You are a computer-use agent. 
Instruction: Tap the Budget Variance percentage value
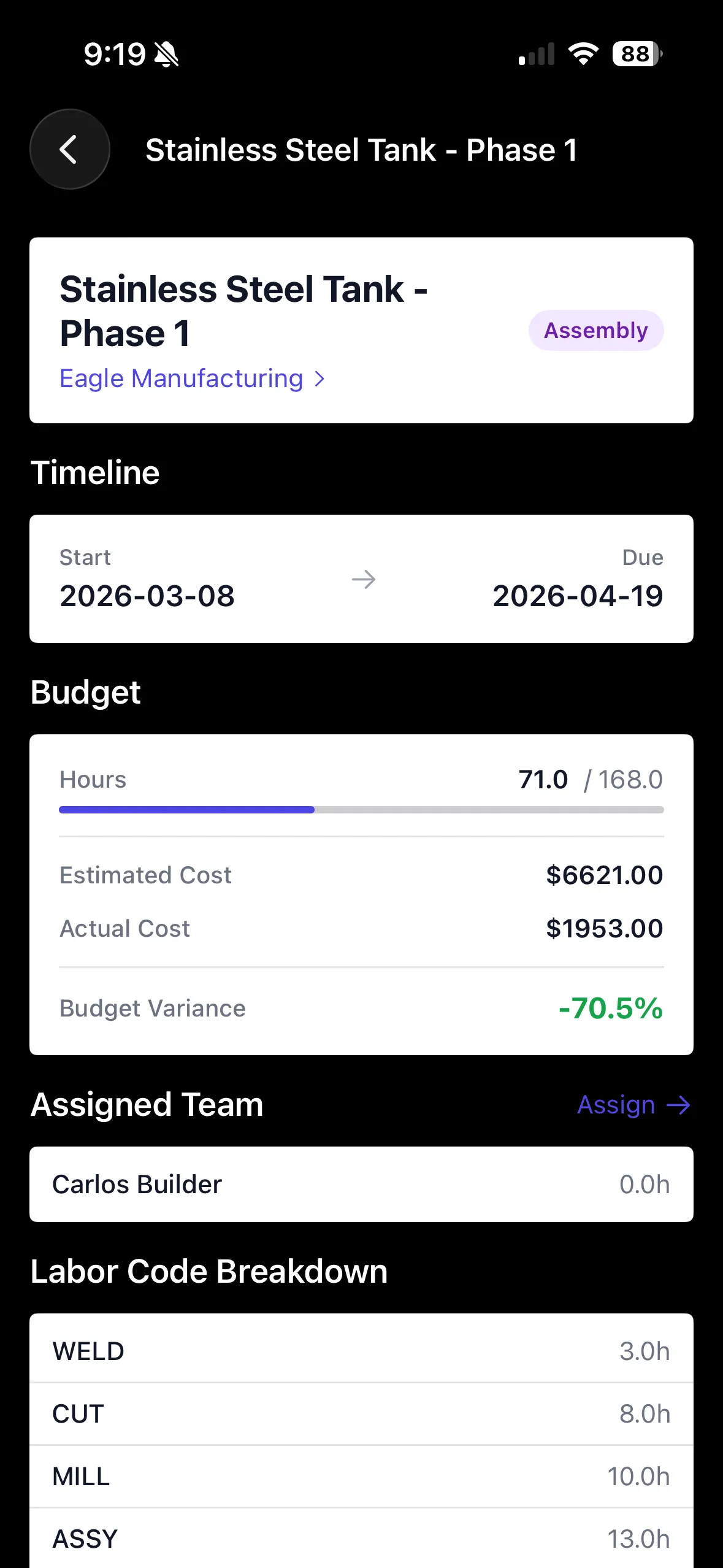pyautogui.click(x=610, y=1008)
